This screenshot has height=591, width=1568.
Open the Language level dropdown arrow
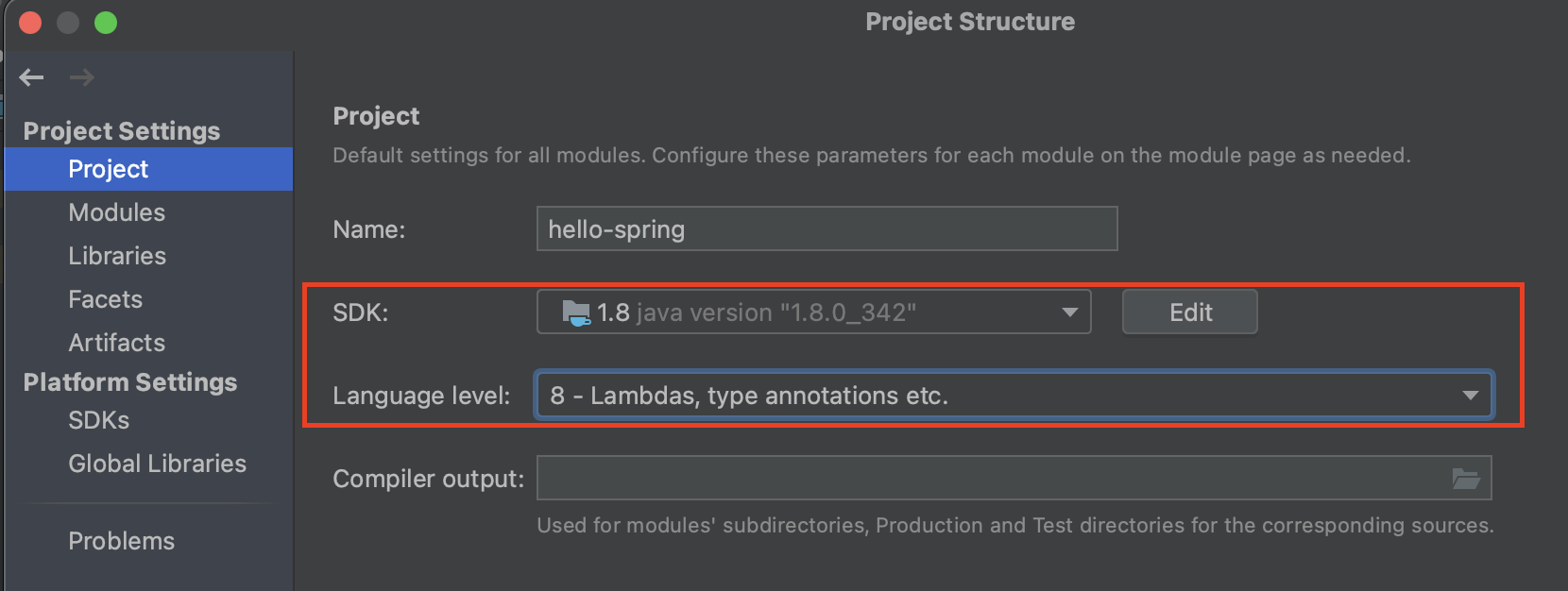[1470, 396]
